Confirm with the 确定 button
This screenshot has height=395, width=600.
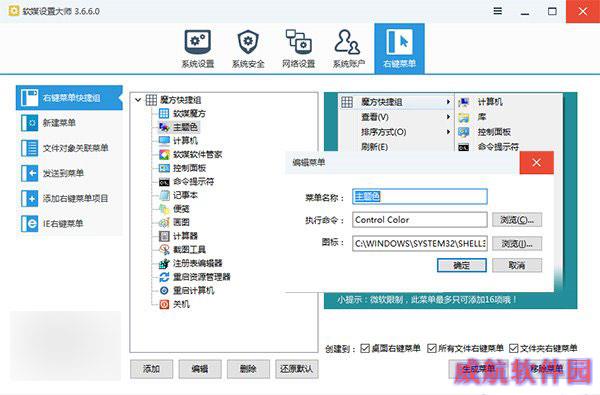[462, 265]
